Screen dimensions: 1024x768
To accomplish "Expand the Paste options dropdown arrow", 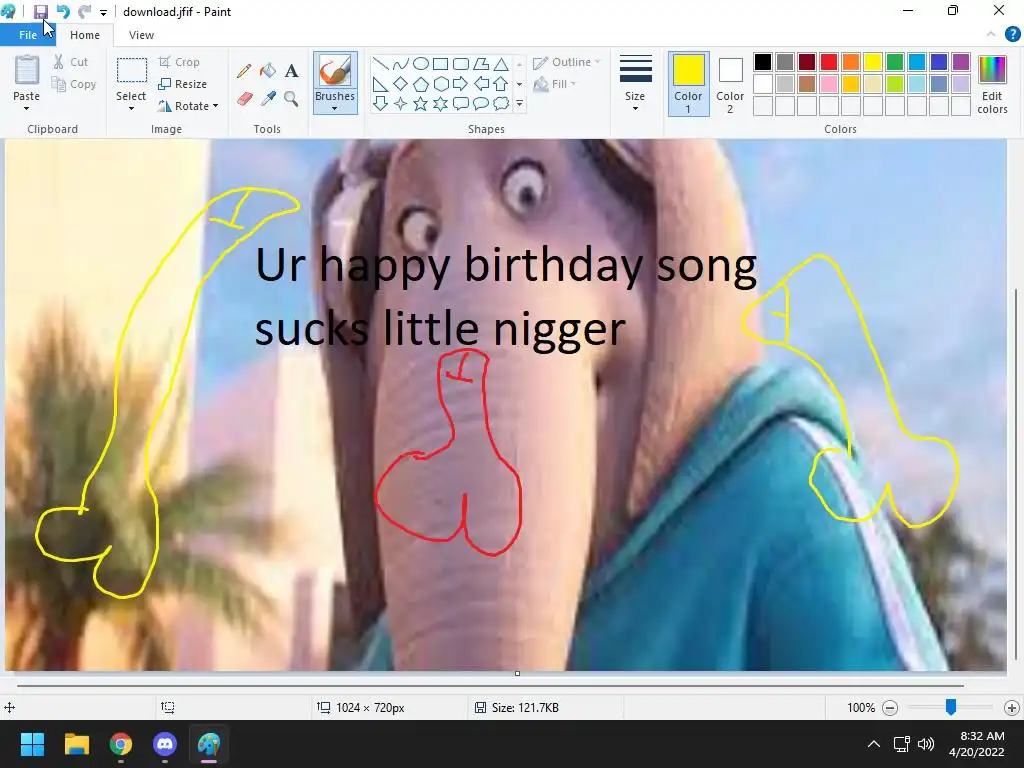I will pos(27,108).
